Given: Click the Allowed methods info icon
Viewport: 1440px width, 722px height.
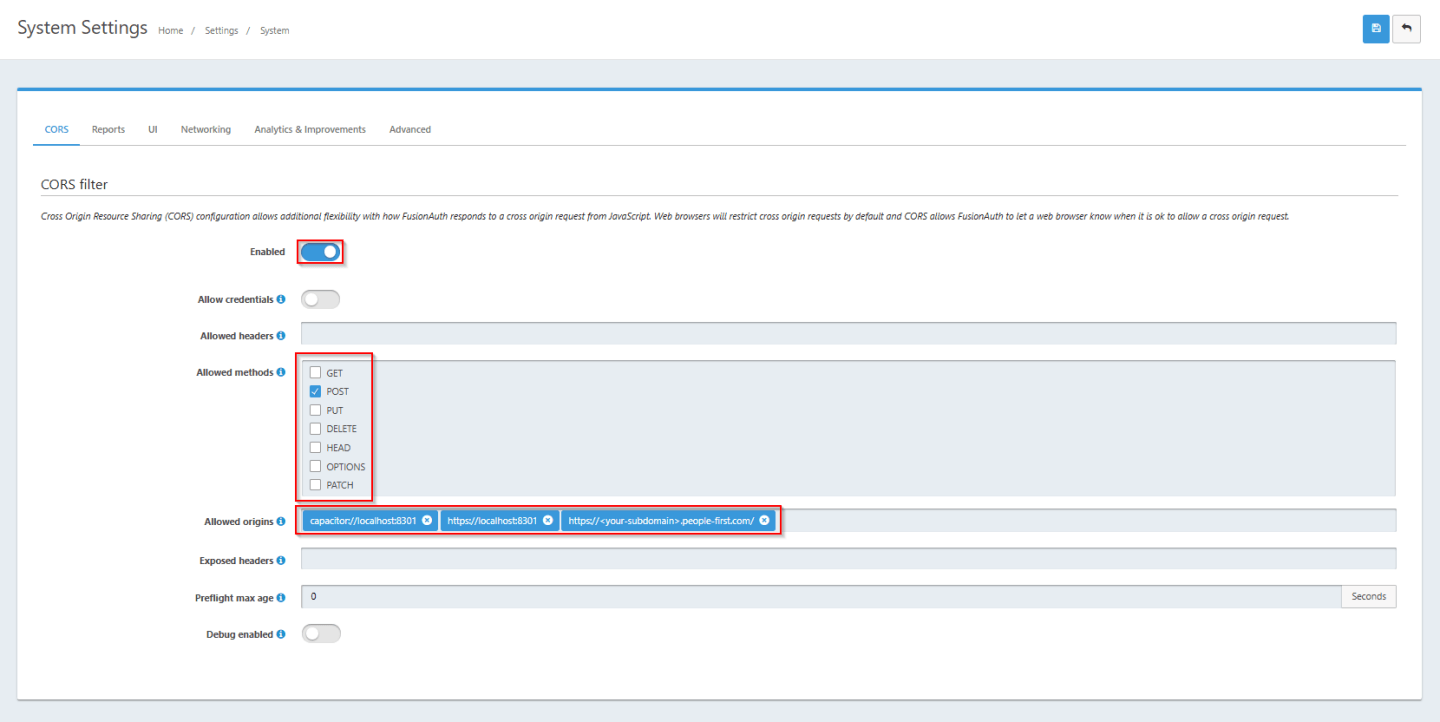Looking at the screenshot, I should pos(281,371).
